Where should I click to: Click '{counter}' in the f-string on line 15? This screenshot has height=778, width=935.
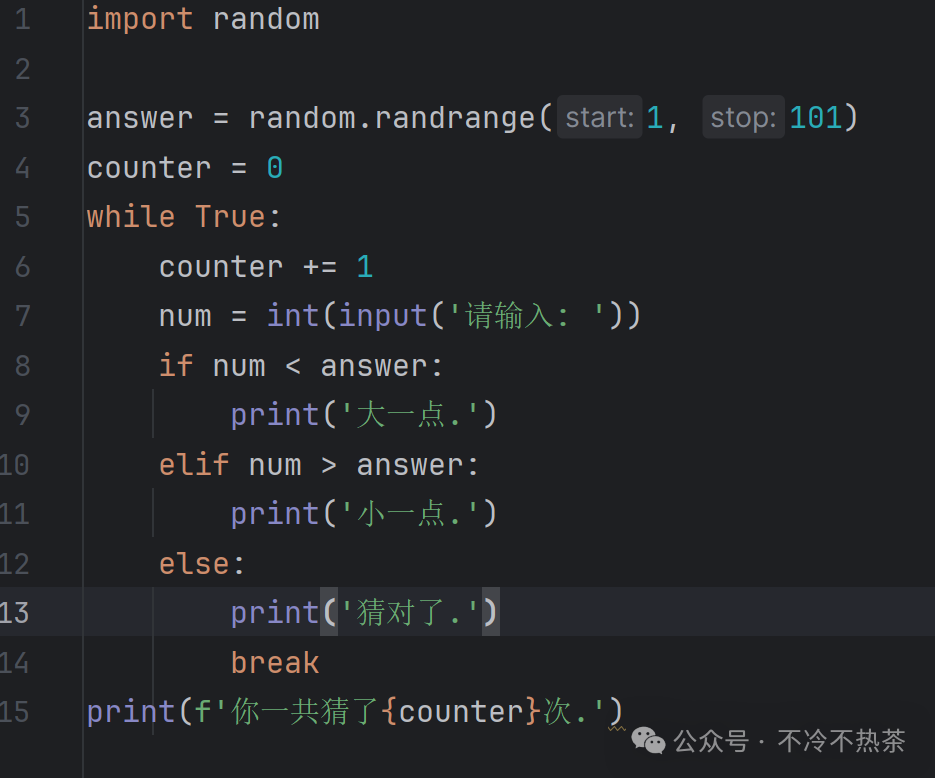pos(463,711)
